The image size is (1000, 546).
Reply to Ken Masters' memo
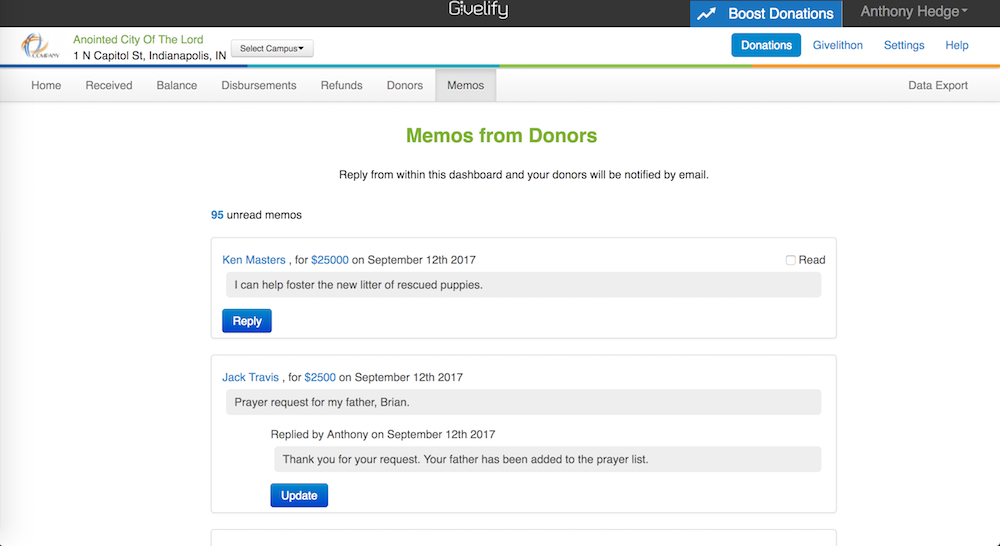246,321
